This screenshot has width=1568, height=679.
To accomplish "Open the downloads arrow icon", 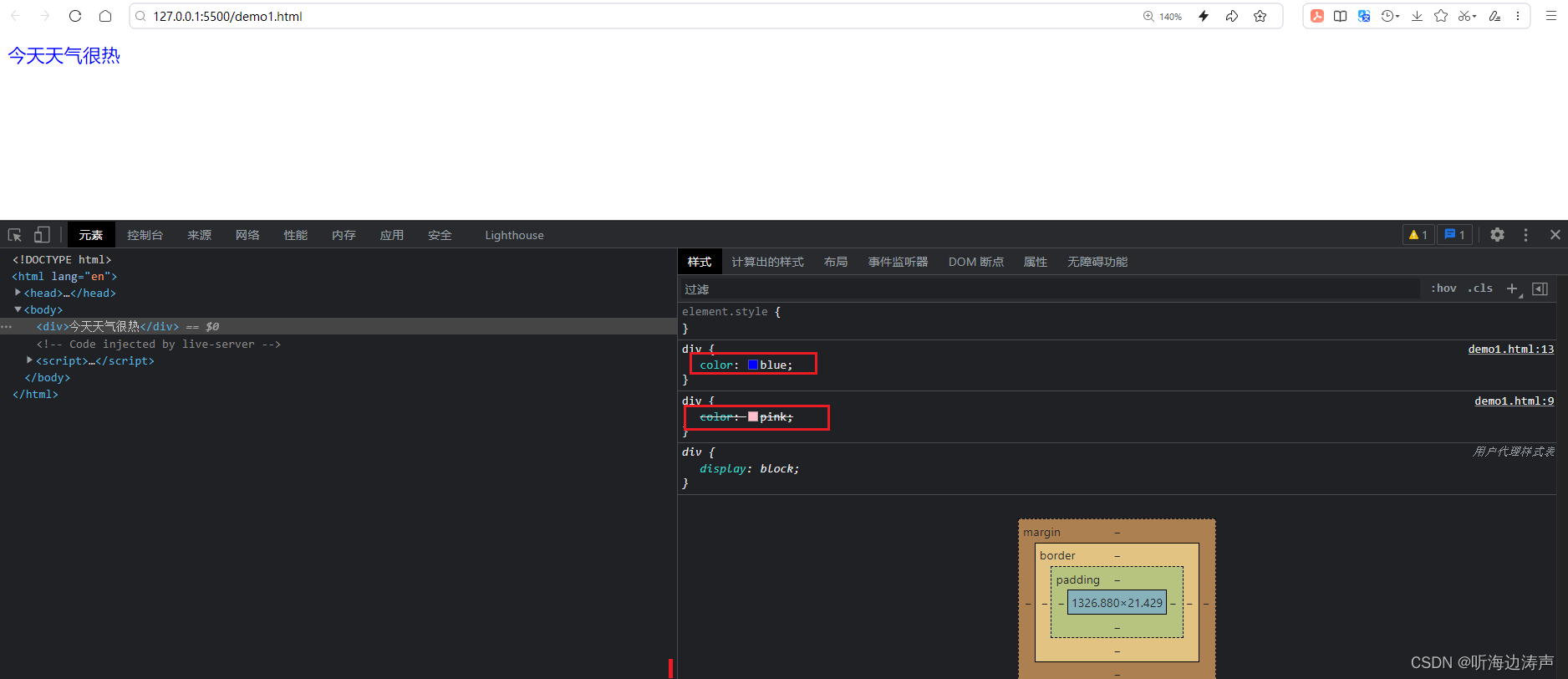I will click(1417, 16).
